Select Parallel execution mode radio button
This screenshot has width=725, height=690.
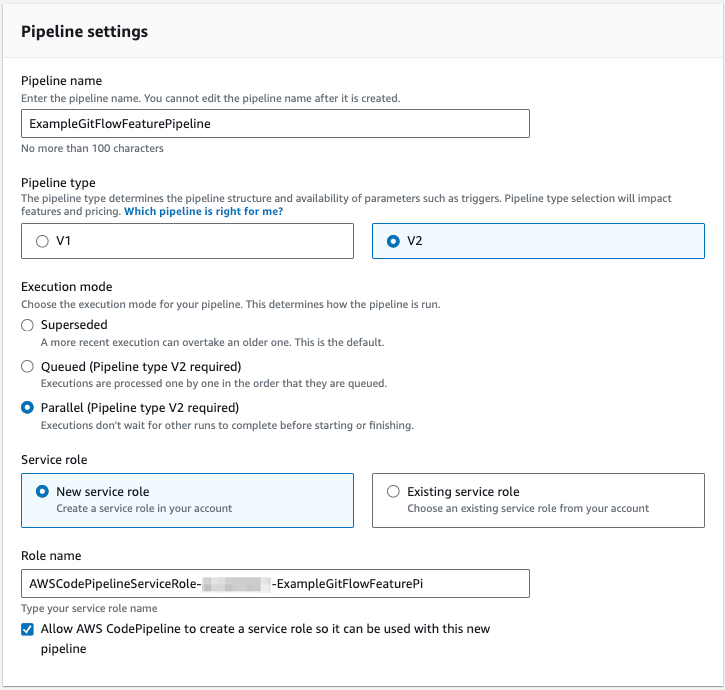click(x=28, y=408)
